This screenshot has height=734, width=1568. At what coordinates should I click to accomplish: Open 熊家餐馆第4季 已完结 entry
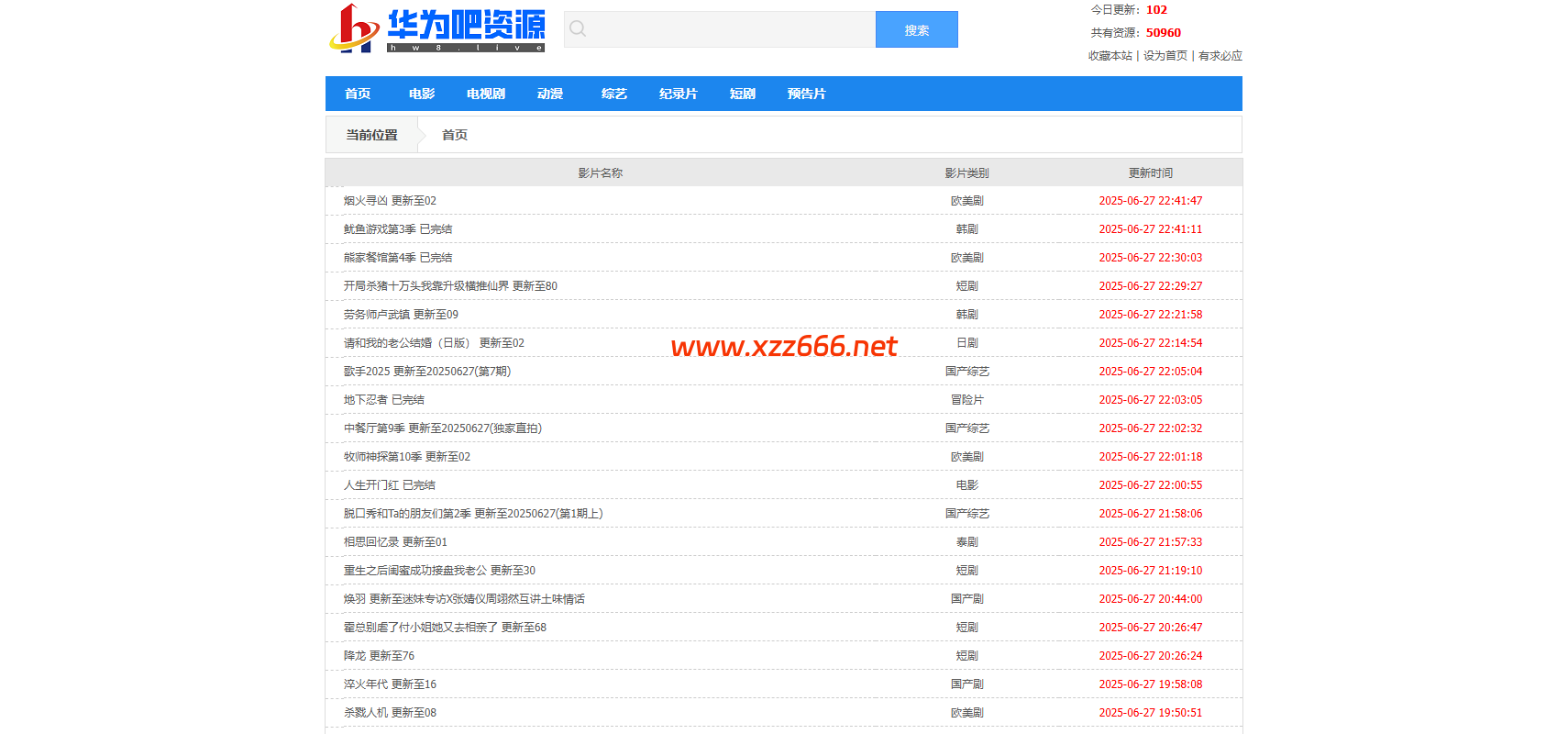point(398,258)
